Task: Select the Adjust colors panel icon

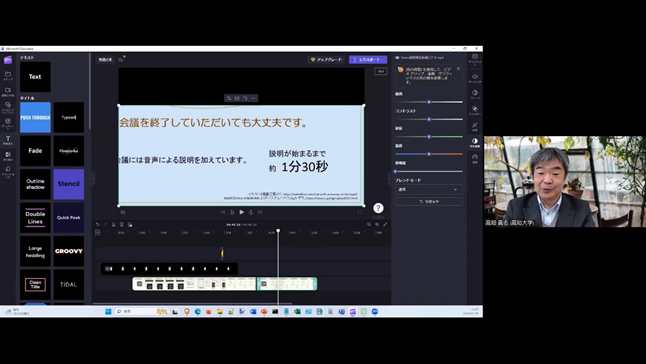Action: point(475,142)
